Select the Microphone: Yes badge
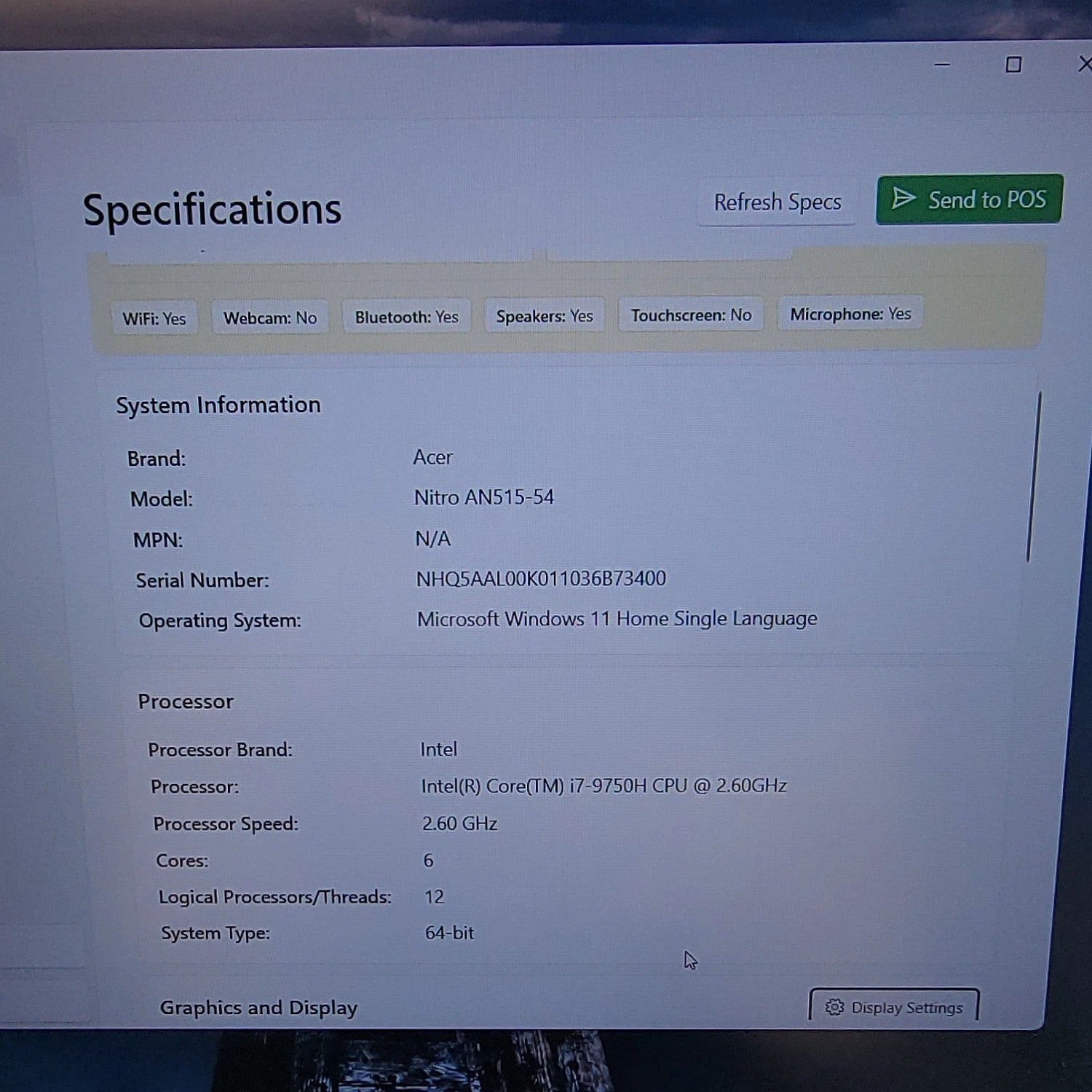1092x1092 pixels. point(850,314)
